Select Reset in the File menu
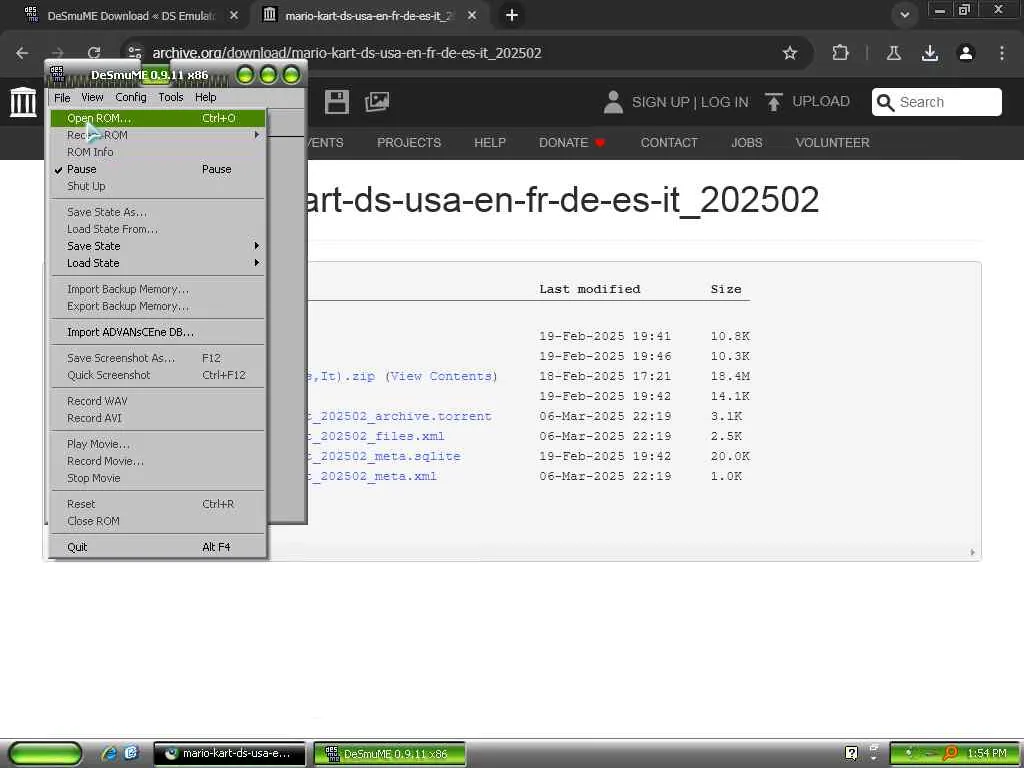Viewport: 1024px width, 768px height. (158, 504)
